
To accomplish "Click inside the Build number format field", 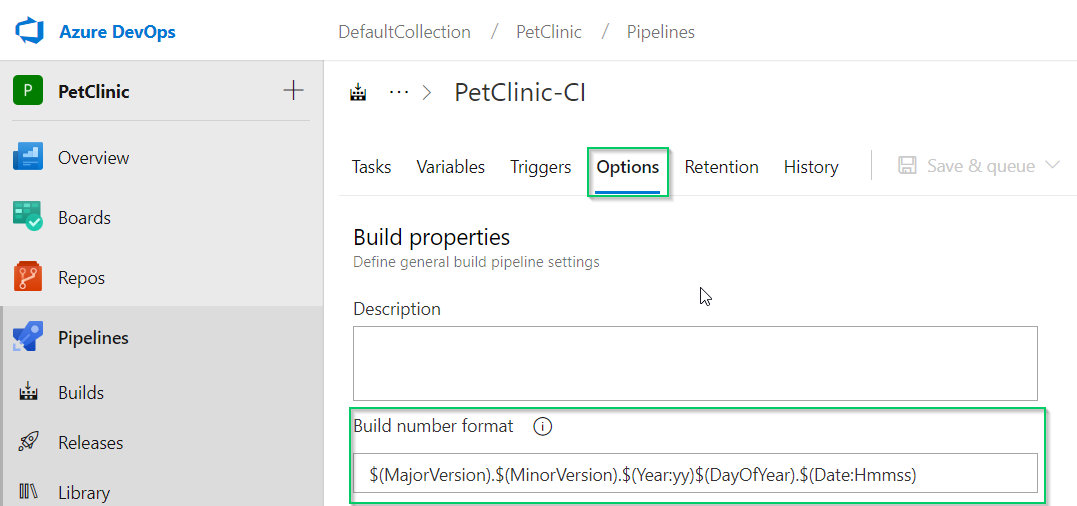I will pyautogui.click(x=694, y=474).
